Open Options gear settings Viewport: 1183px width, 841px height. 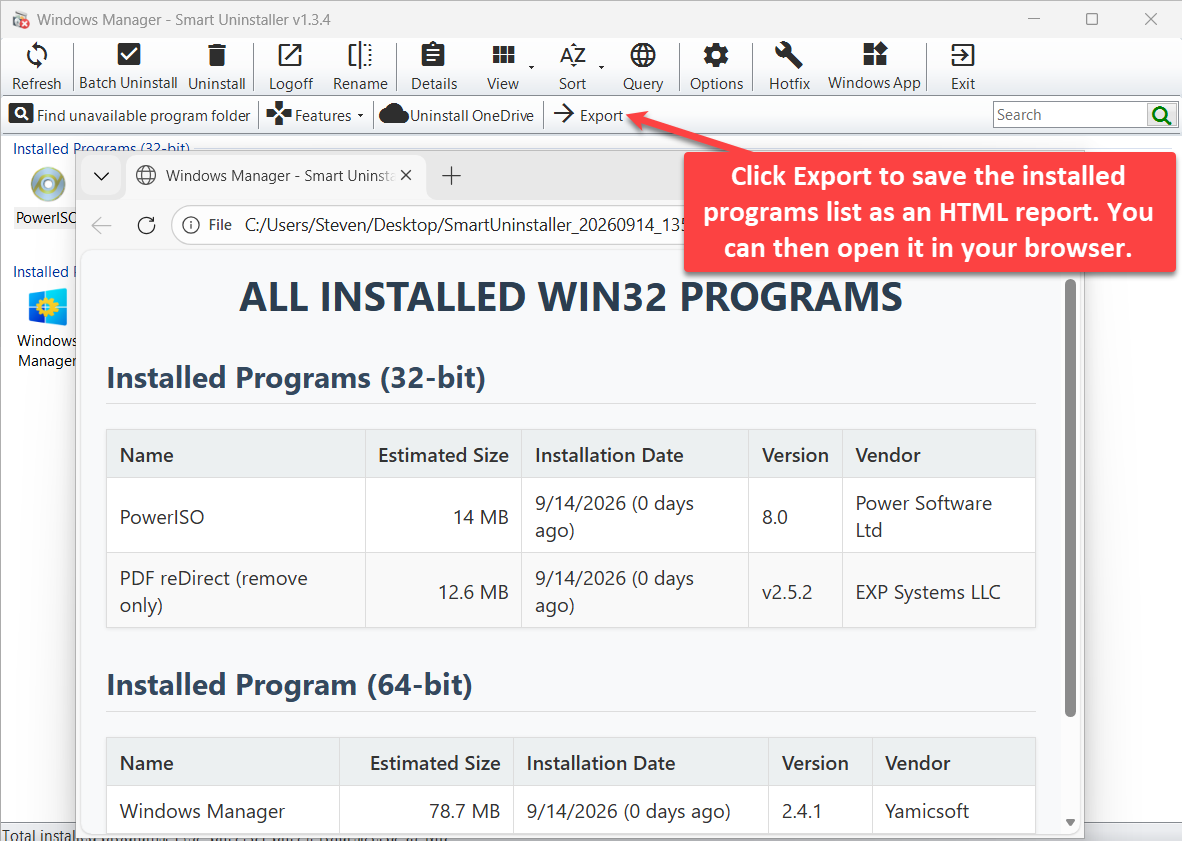click(x=716, y=66)
